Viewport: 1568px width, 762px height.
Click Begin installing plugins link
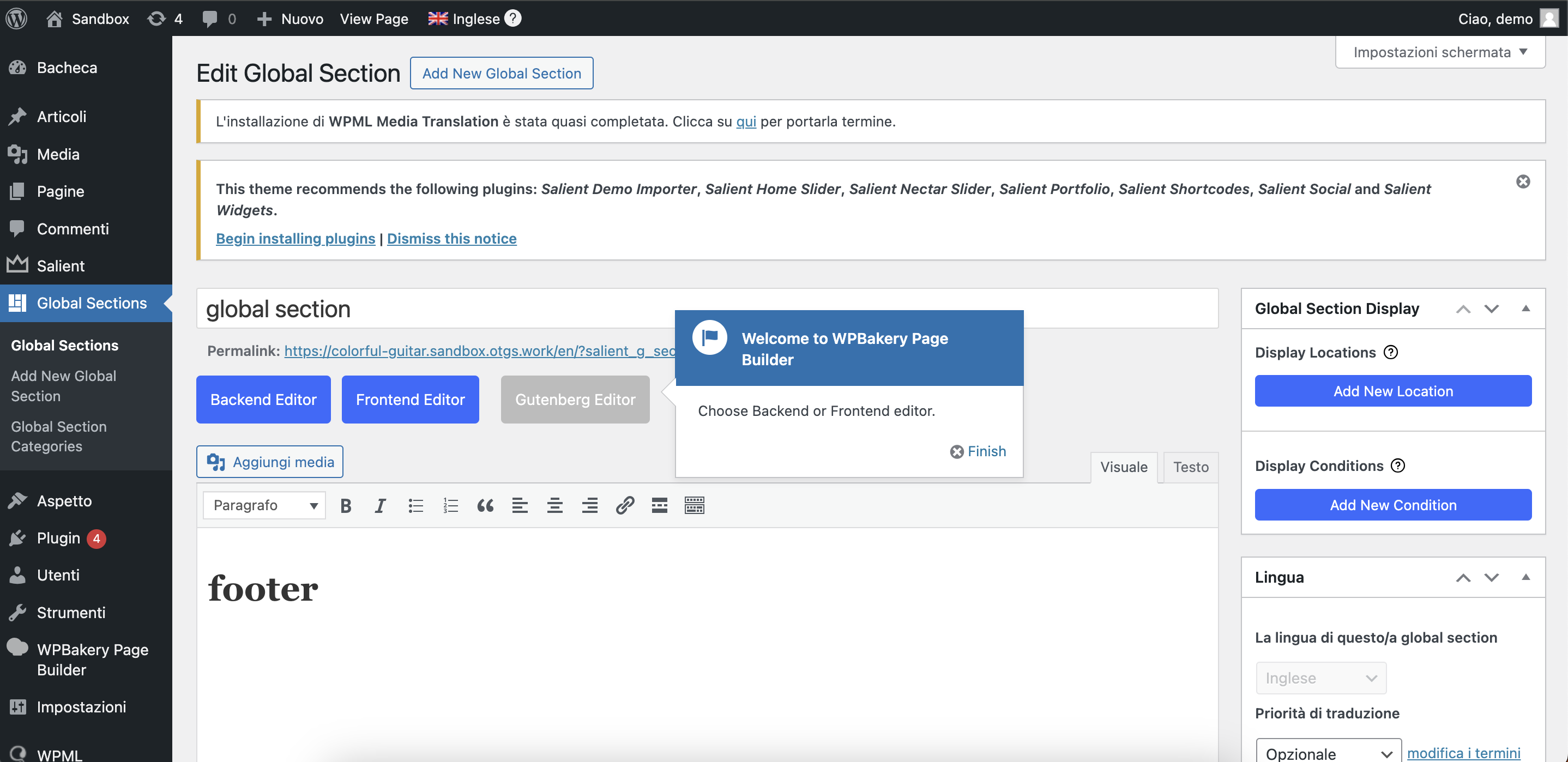point(296,239)
